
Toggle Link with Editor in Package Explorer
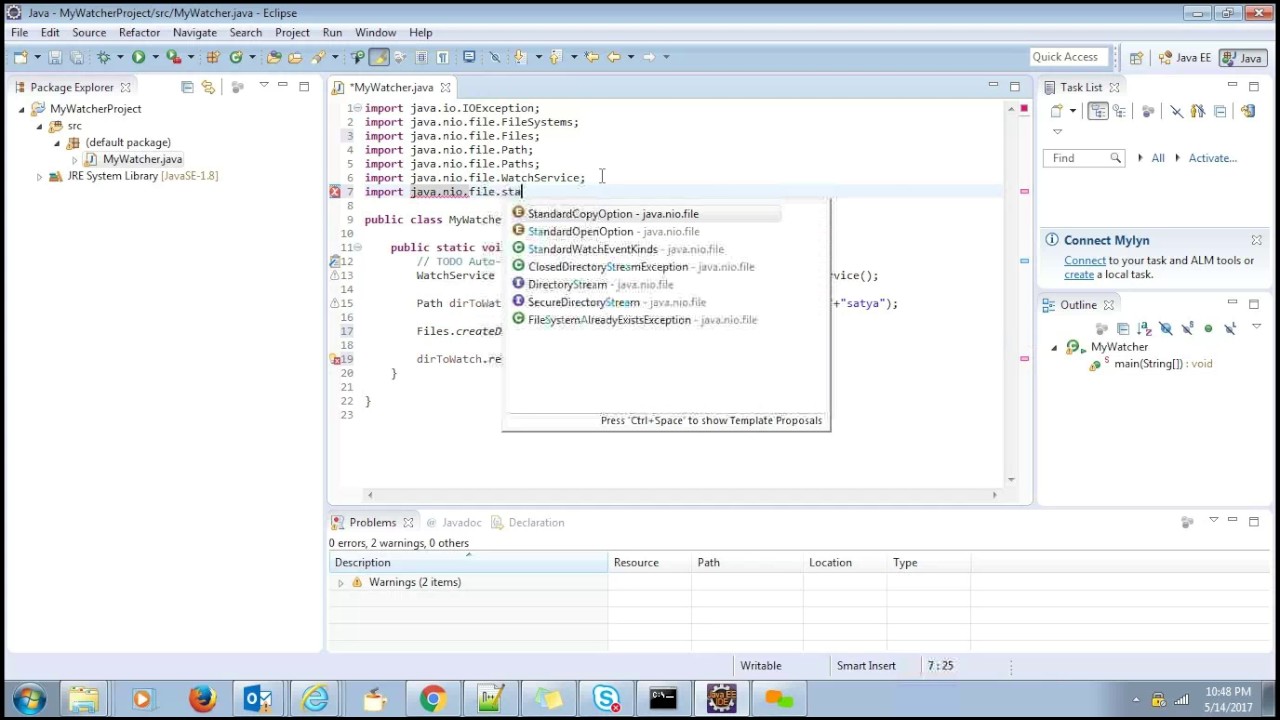pos(208,87)
